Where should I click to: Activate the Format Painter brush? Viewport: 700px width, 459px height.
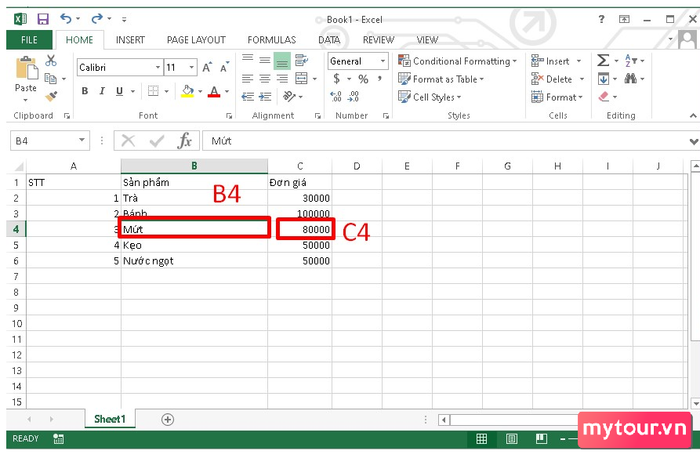point(51,96)
